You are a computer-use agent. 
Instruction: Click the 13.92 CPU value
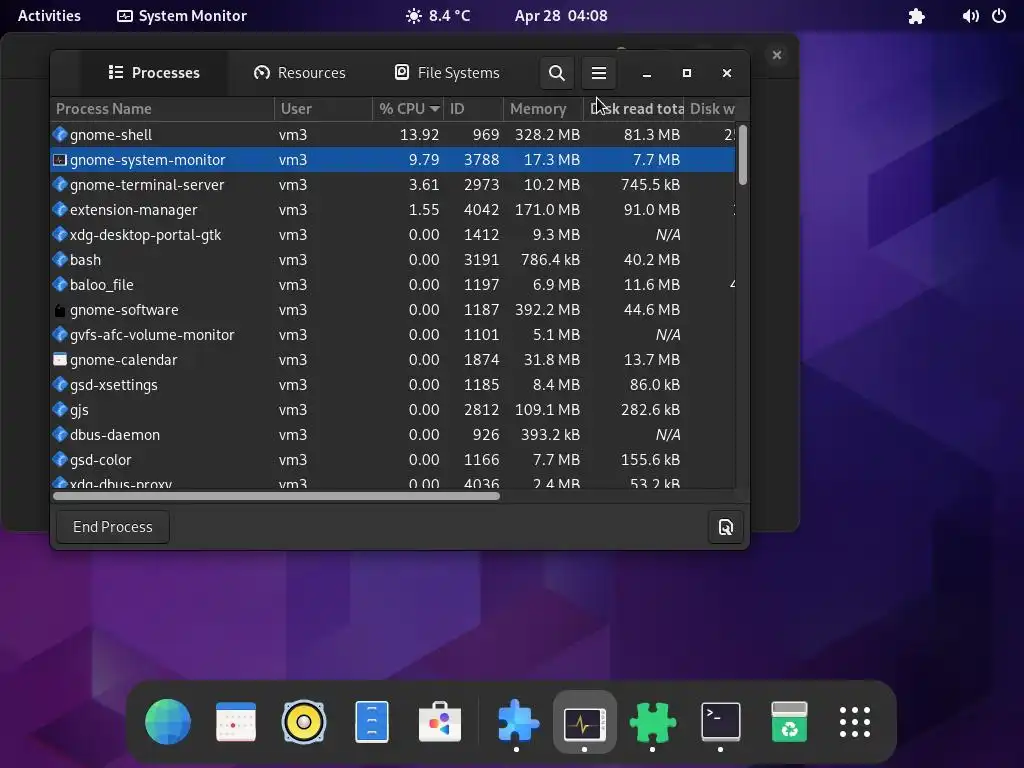(419, 135)
